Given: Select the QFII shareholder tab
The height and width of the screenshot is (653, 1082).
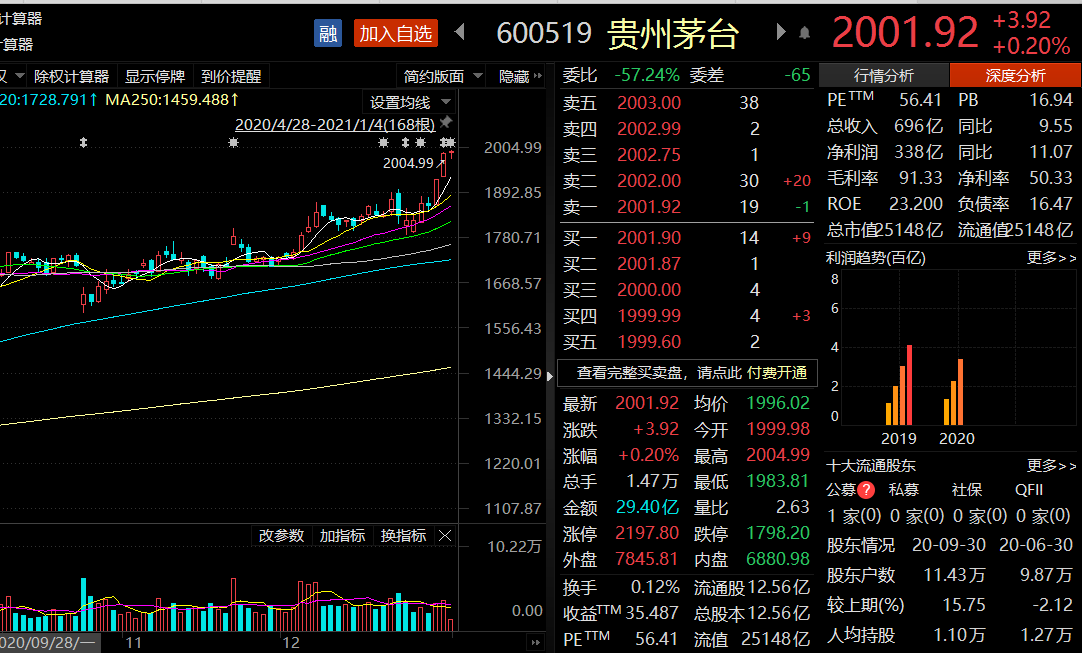Looking at the screenshot, I should [1029, 490].
